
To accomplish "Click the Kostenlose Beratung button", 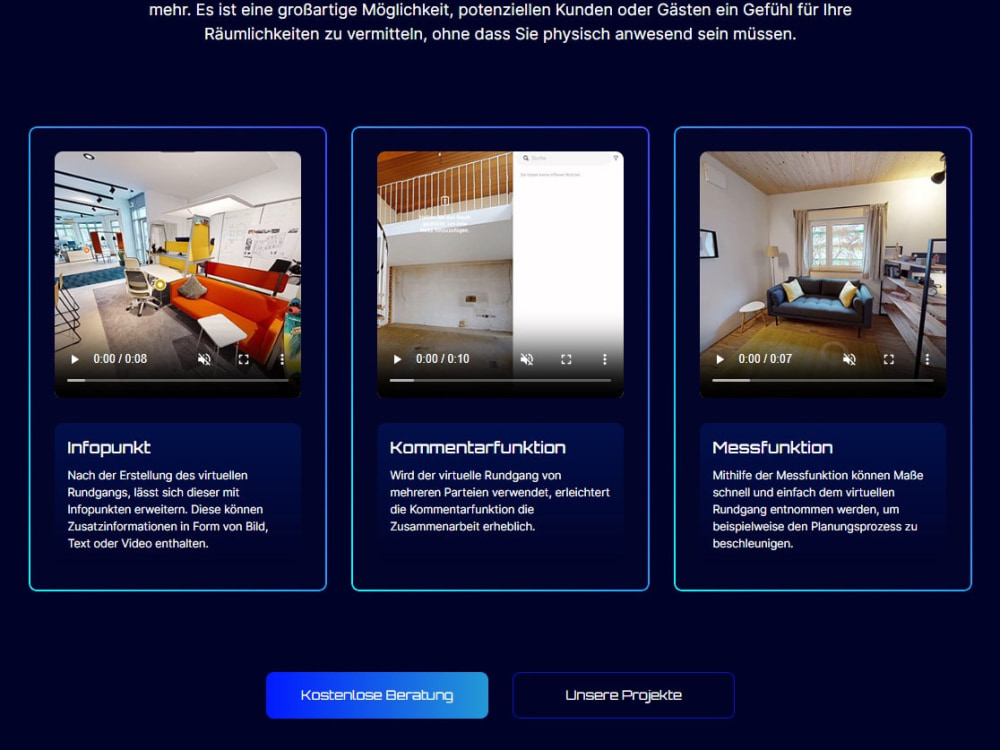I will [377, 695].
